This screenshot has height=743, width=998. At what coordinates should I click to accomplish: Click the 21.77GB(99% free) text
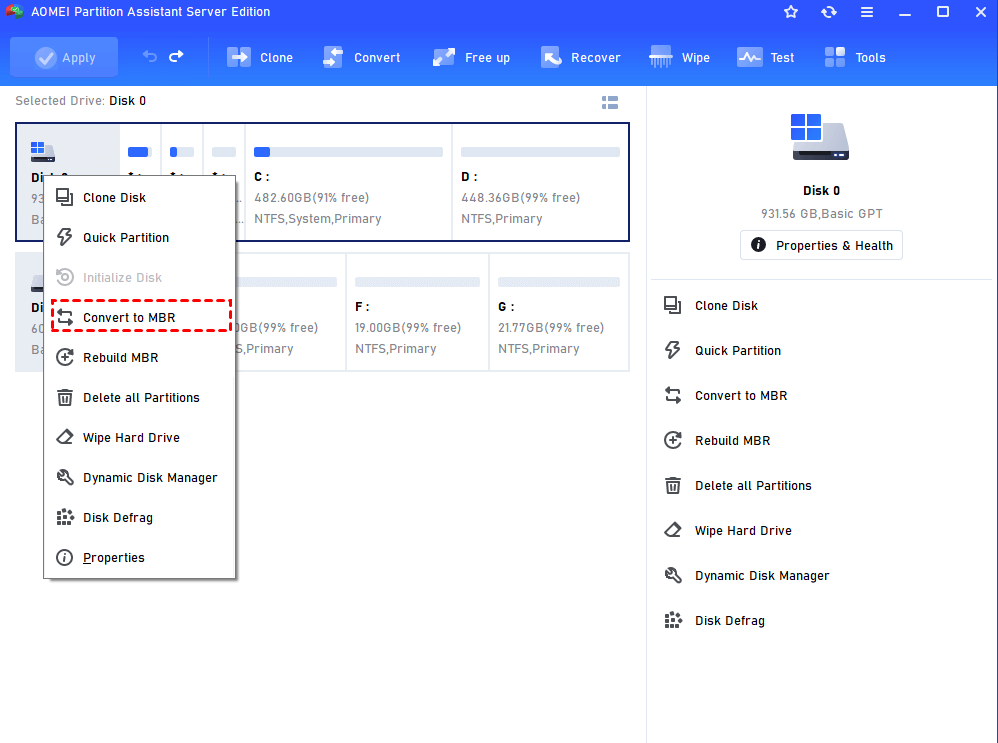pyautogui.click(x=551, y=328)
